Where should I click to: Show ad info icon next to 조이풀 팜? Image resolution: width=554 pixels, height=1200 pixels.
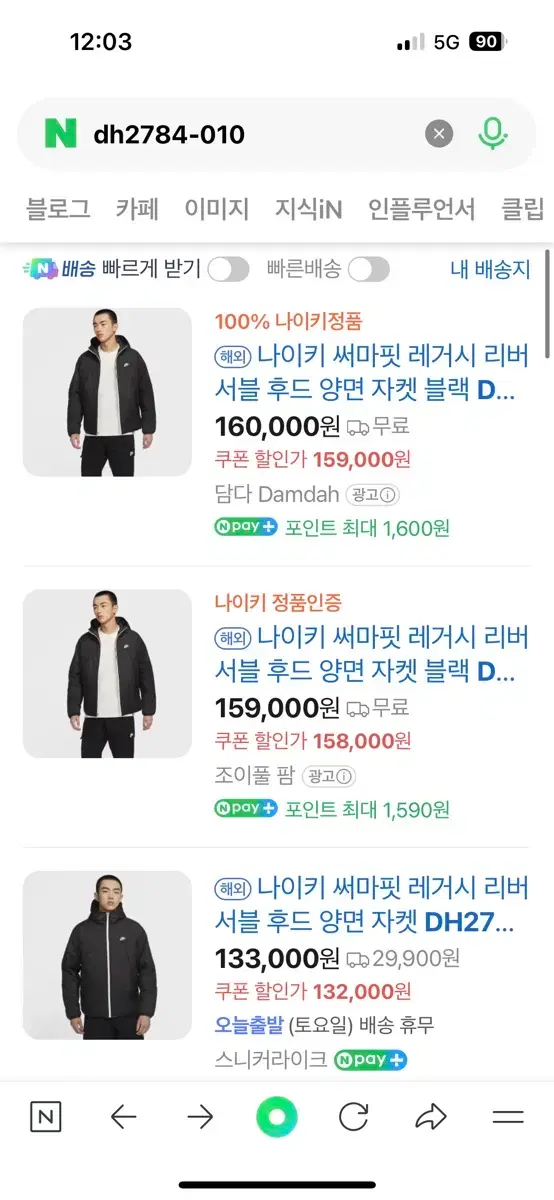330,776
